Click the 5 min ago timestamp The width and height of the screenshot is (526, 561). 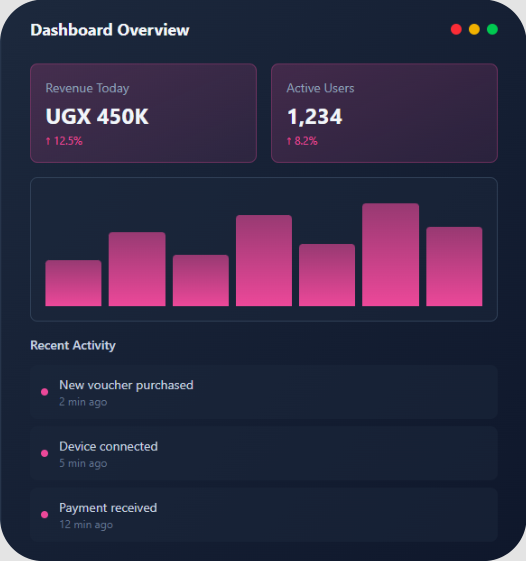pyautogui.click(x=83, y=463)
